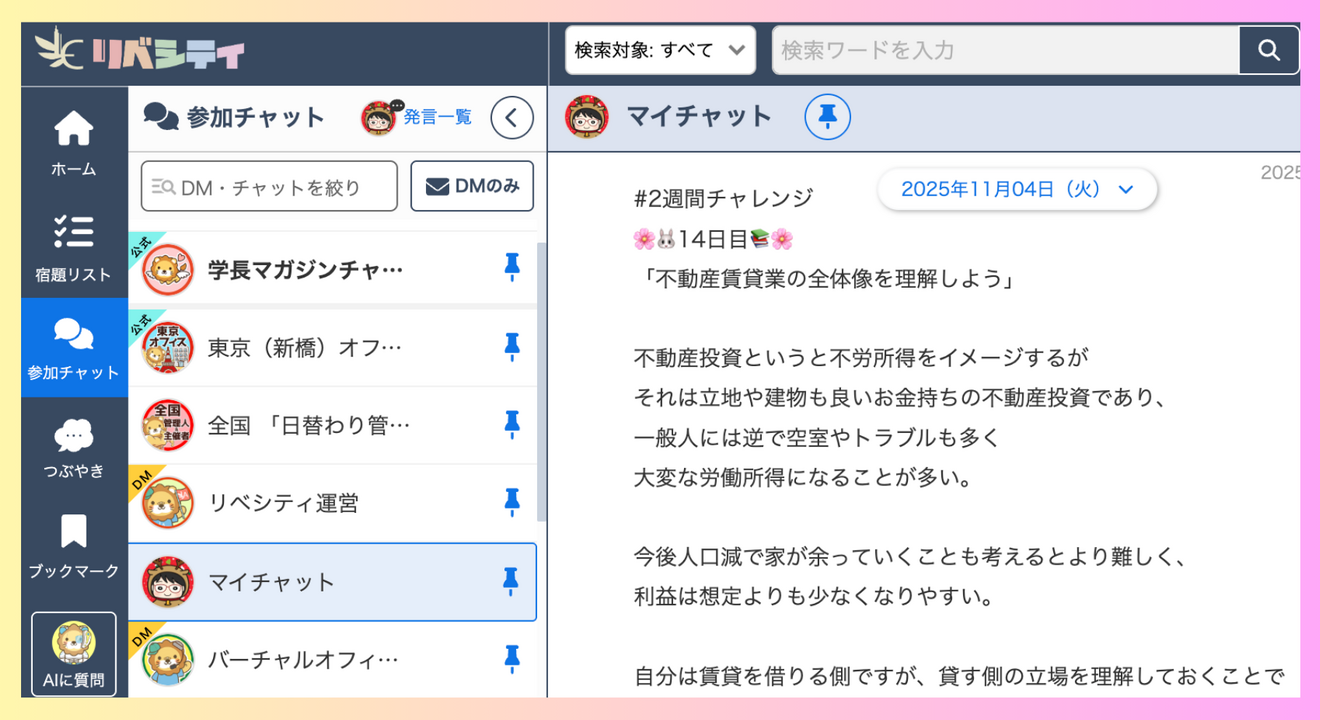Viewport: 1320px width, 720px height.
Task: Click the DMのみ filter button
Action: (472, 185)
